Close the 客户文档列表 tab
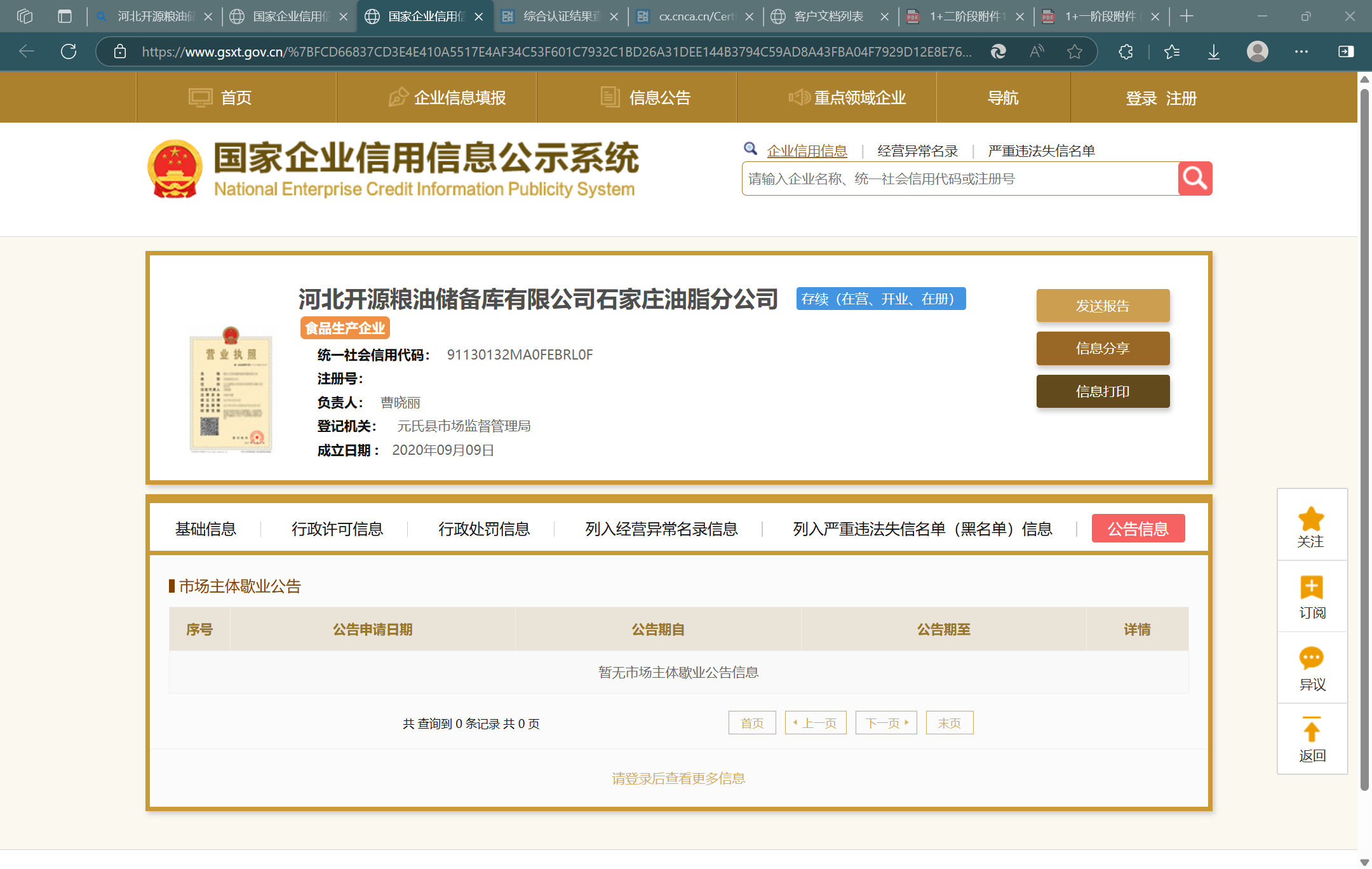Viewport: 1372px width, 869px height. coord(884,17)
